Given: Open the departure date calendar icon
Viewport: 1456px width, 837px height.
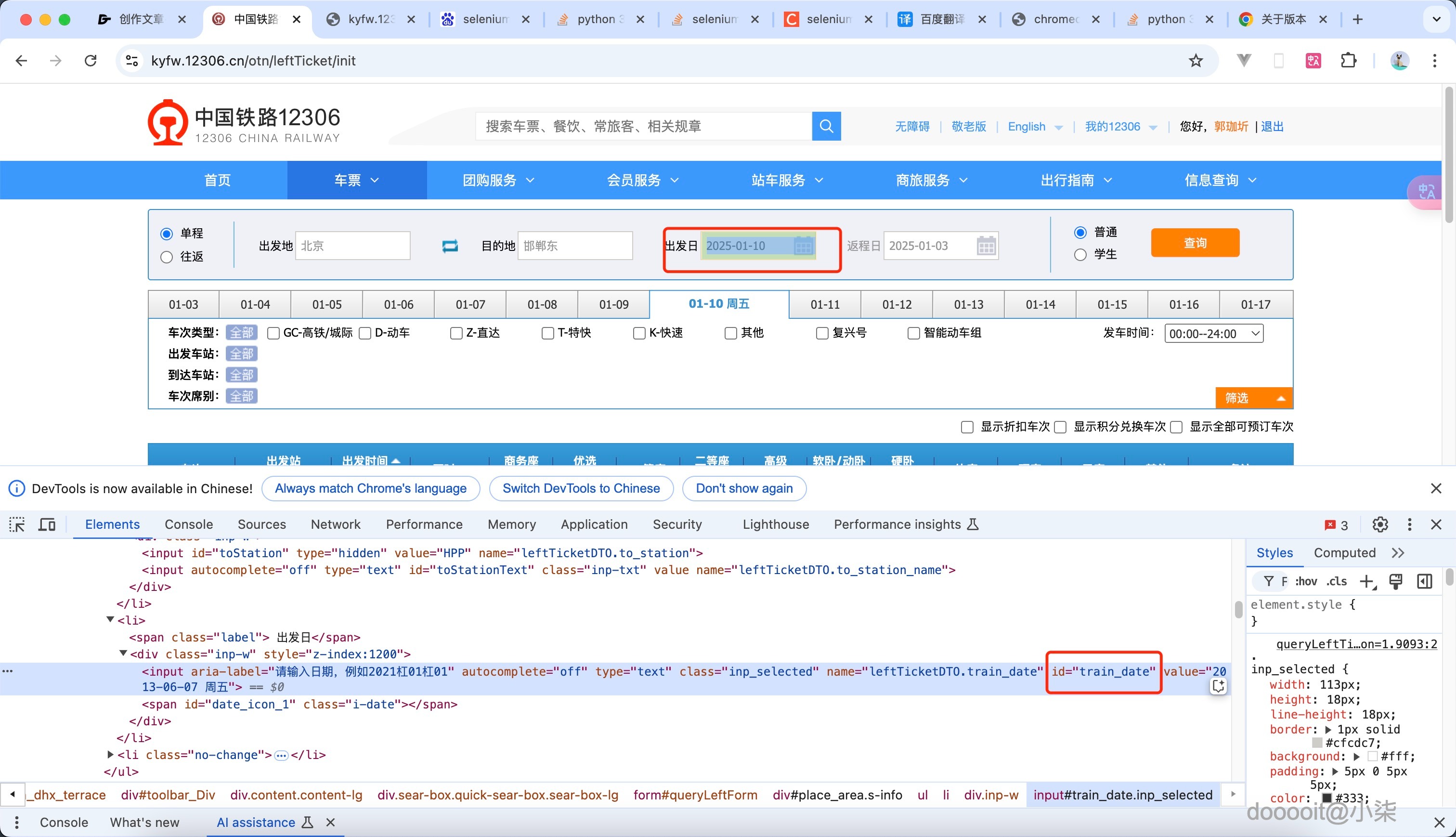Looking at the screenshot, I should (x=805, y=246).
